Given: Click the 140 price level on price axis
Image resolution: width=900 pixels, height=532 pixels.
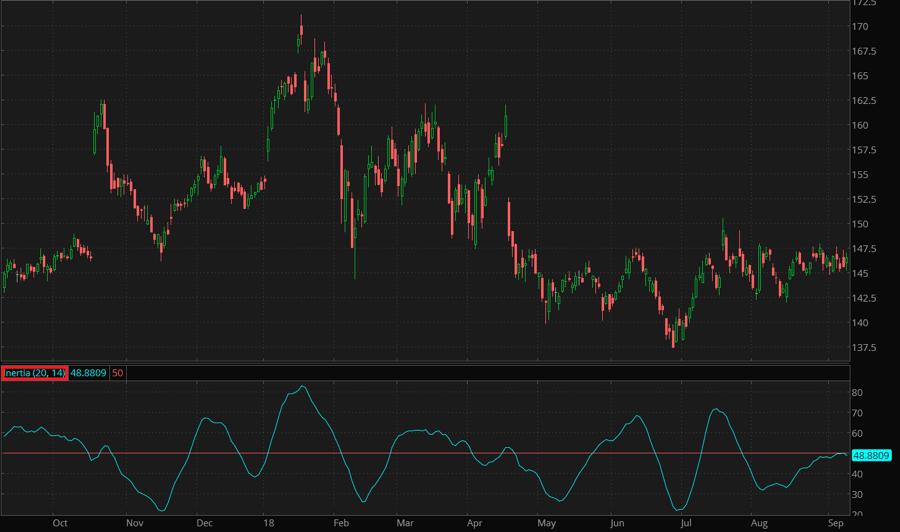Looking at the screenshot, I should click(859, 323).
